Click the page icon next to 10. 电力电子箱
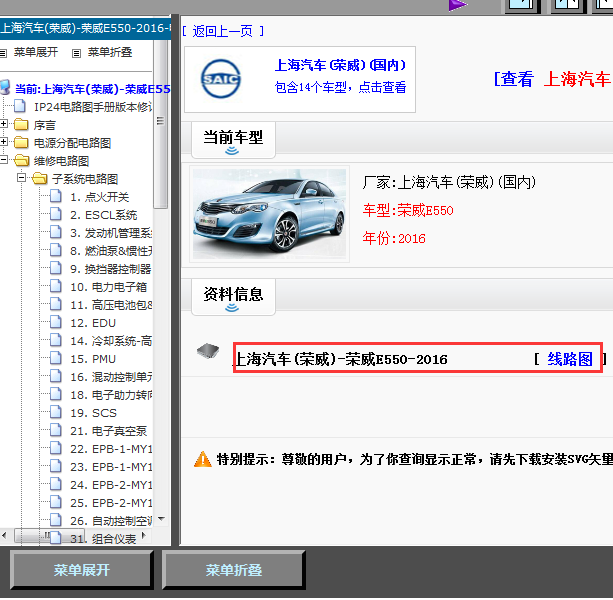Screen dimensions: 613x600 56,286
